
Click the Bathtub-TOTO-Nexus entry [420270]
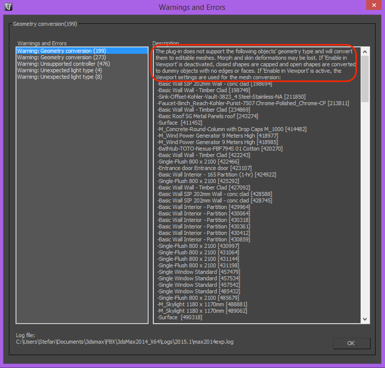[220, 149]
